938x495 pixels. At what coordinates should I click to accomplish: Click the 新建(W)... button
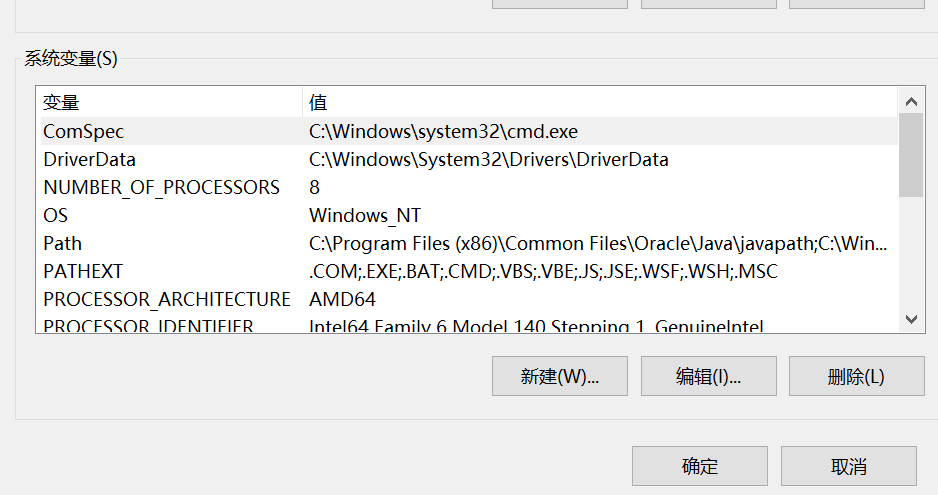(x=559, y=377)
